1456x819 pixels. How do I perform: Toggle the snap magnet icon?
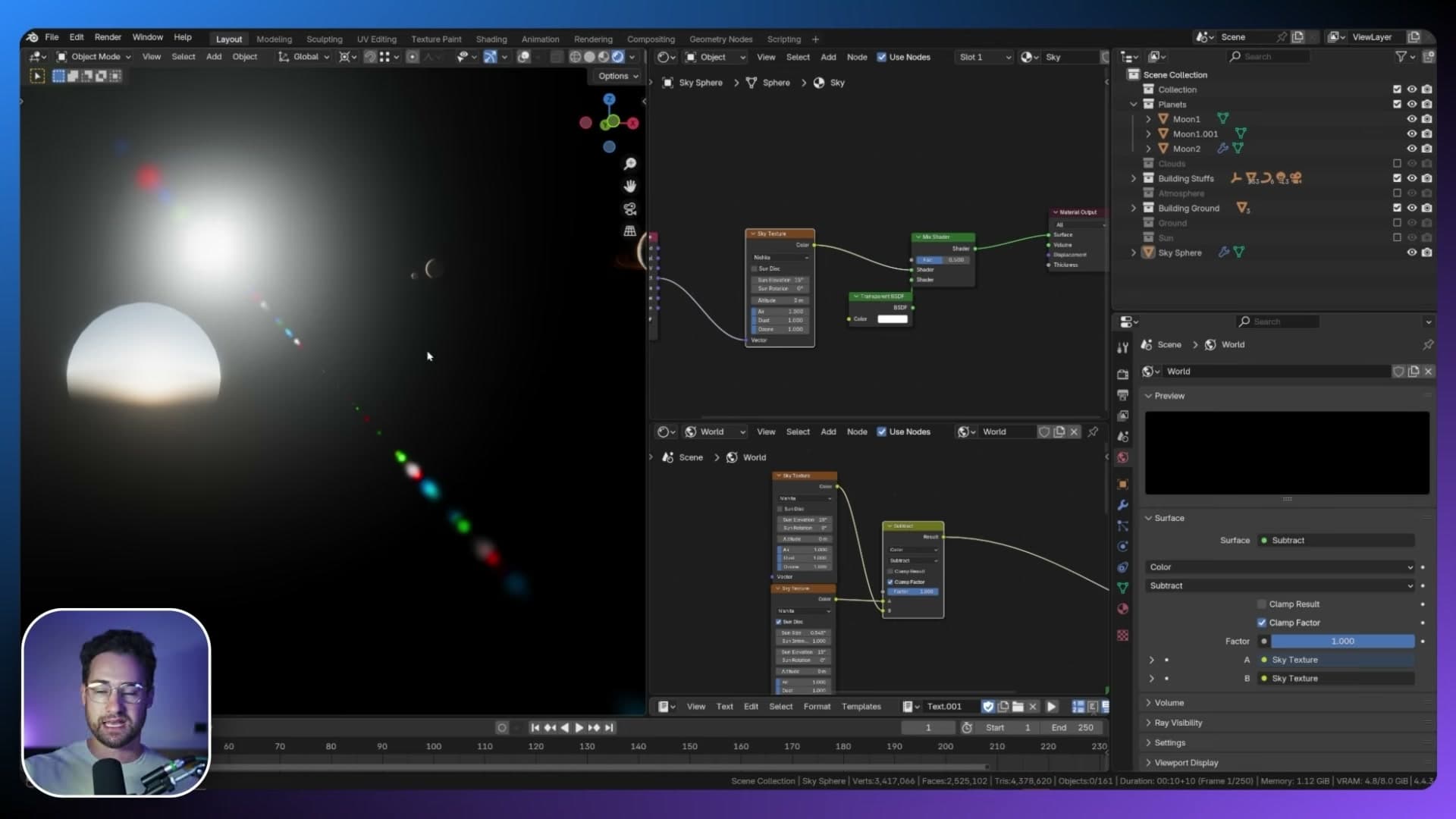point(369,57)
